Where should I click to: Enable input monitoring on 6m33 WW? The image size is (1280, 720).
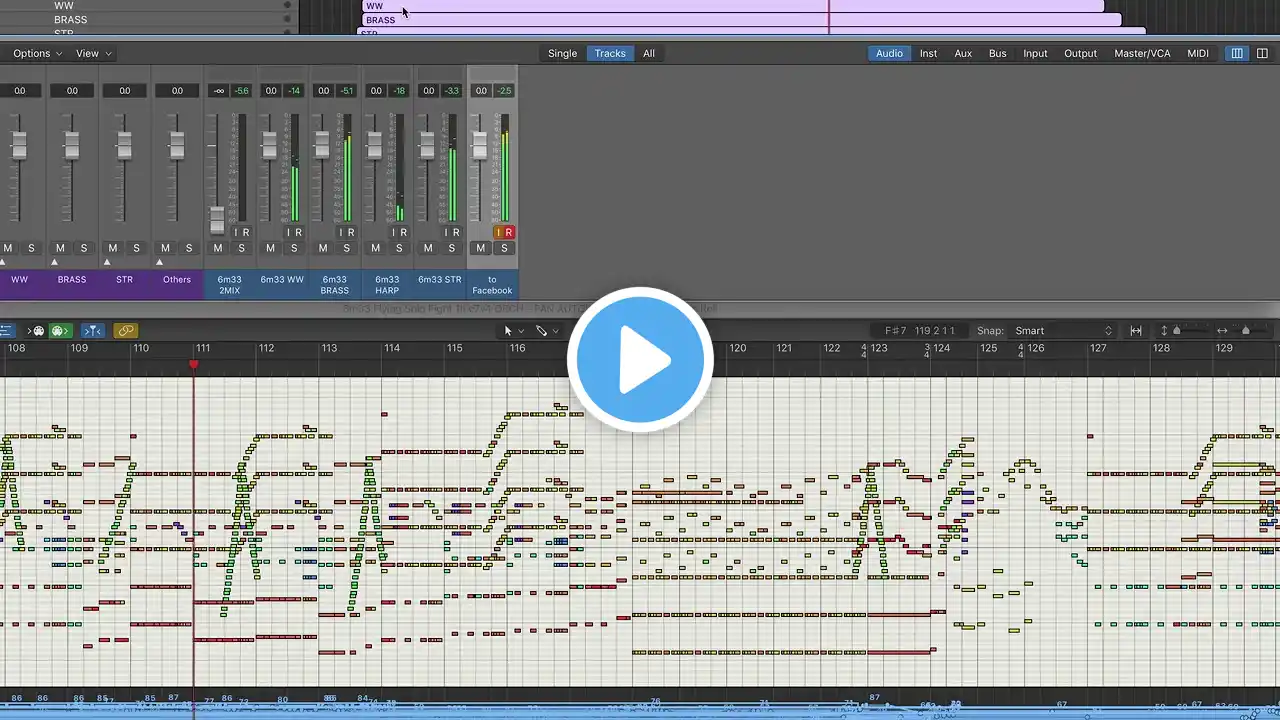point(288,232)
